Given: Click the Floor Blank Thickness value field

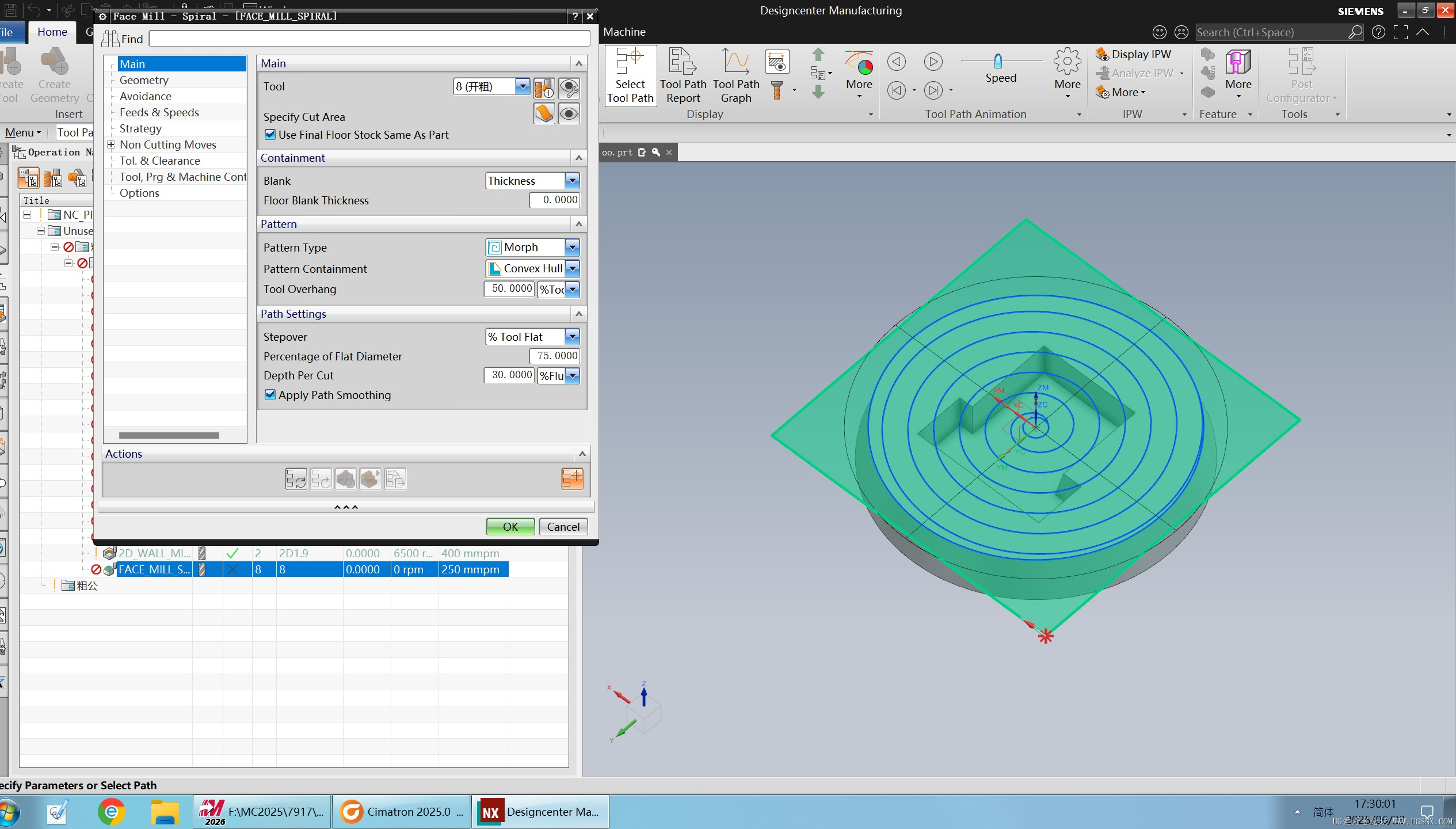Looking at the screenshot, I should click(554, 200).
